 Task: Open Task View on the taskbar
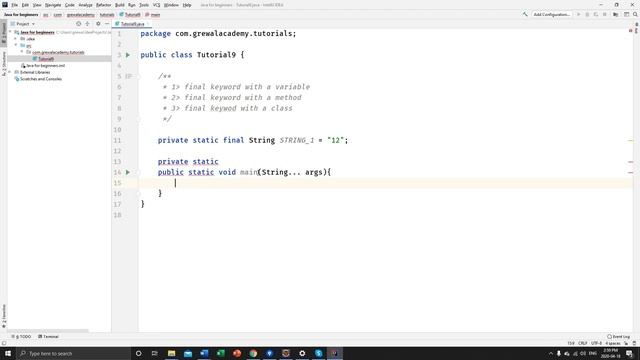click(154, 353)
